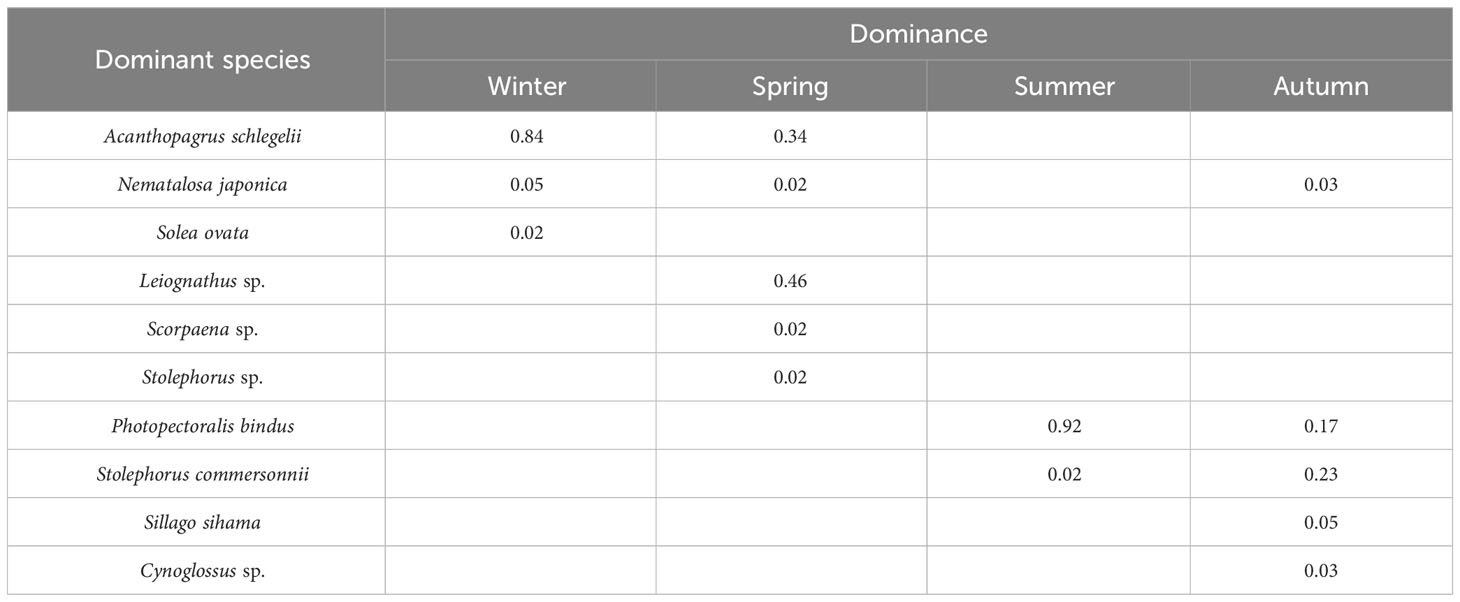
Task: Click the Stolephorus commersonnii species cell
Action: (x=203, y=474)
